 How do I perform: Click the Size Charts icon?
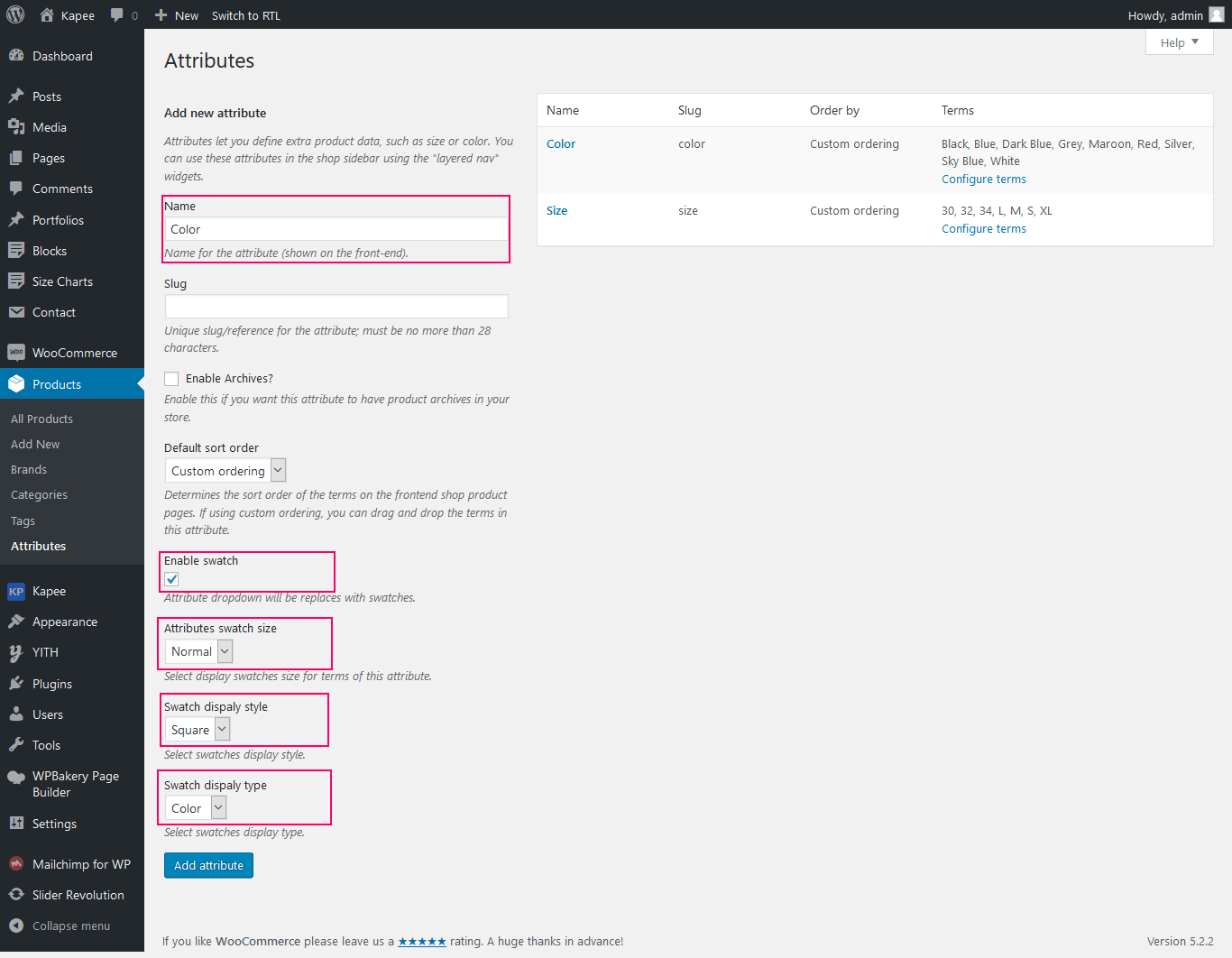pyautogui.click(x=16, y=281)
